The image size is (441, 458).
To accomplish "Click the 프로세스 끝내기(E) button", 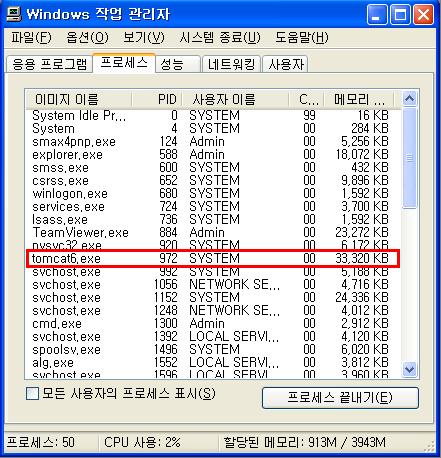I will [340, 397].
